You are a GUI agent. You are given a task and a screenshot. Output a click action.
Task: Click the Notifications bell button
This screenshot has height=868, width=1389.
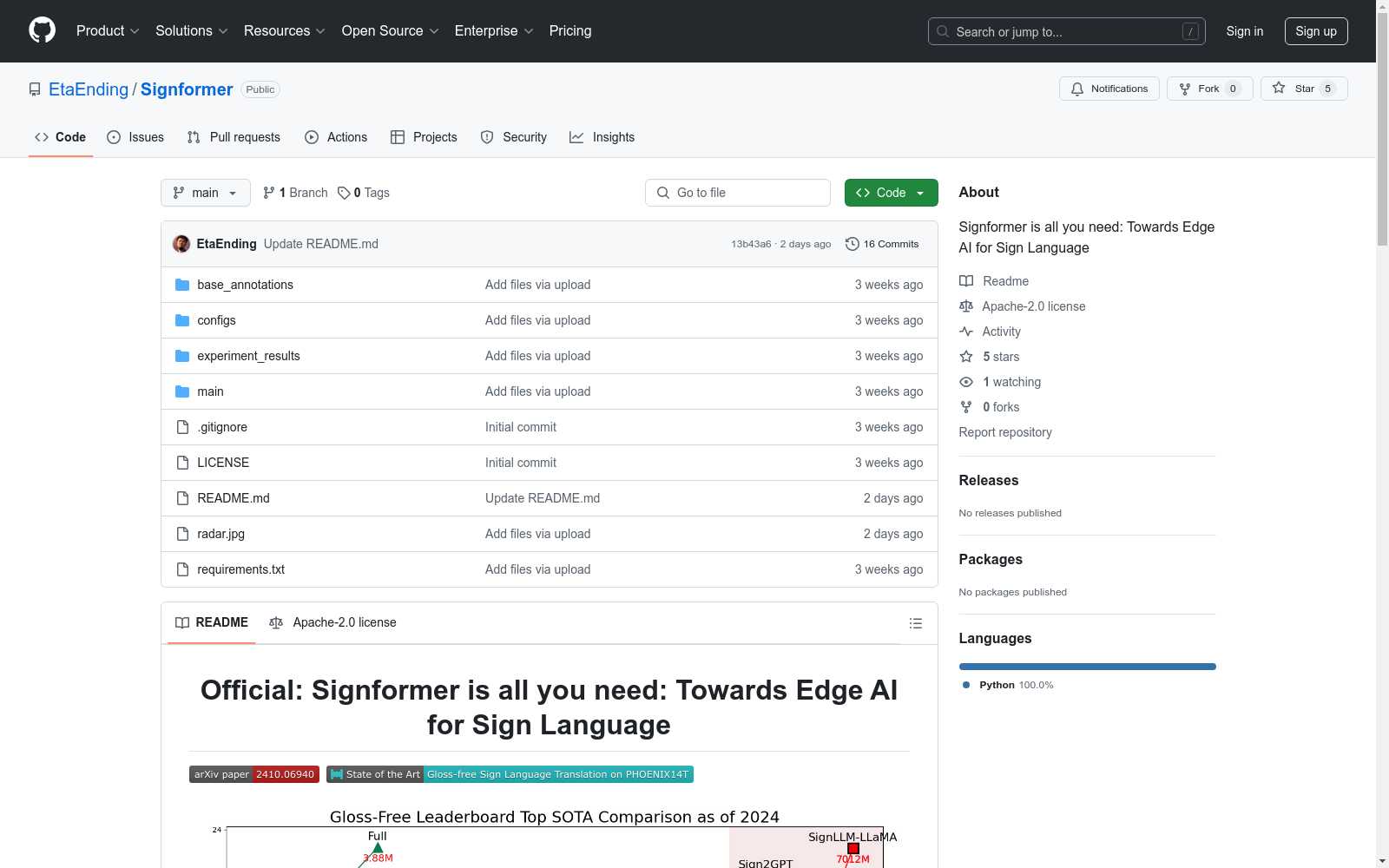click(x=1109, y=89)
